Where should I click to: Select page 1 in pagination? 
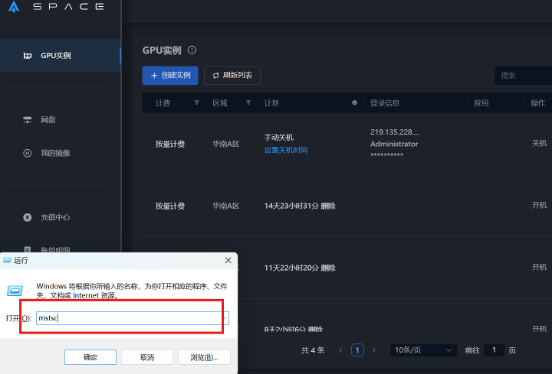click(357, 350)
